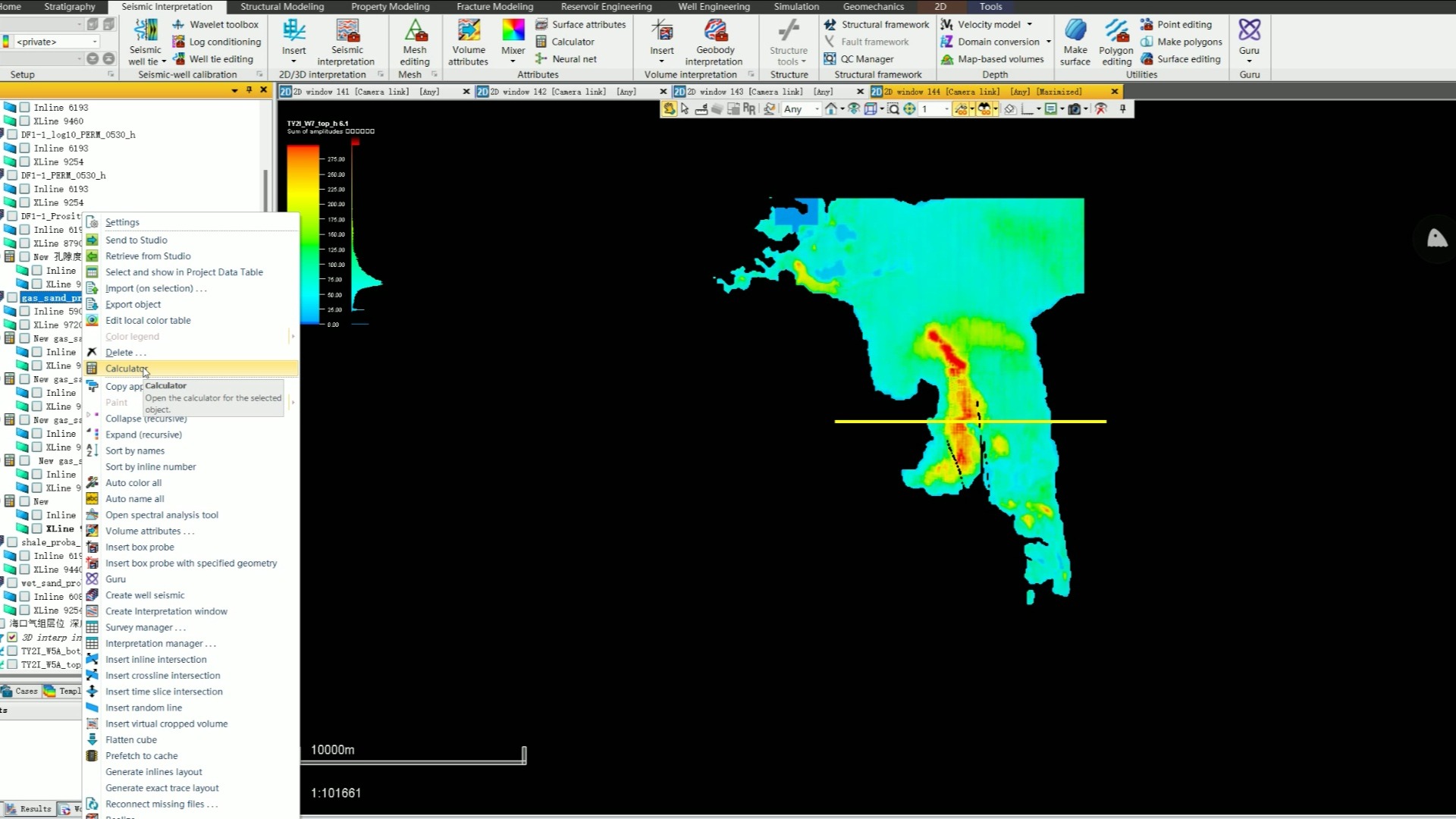Click the zoom to area magnifier icon
Screen dimensions: 1456x819
click(893, 109)
